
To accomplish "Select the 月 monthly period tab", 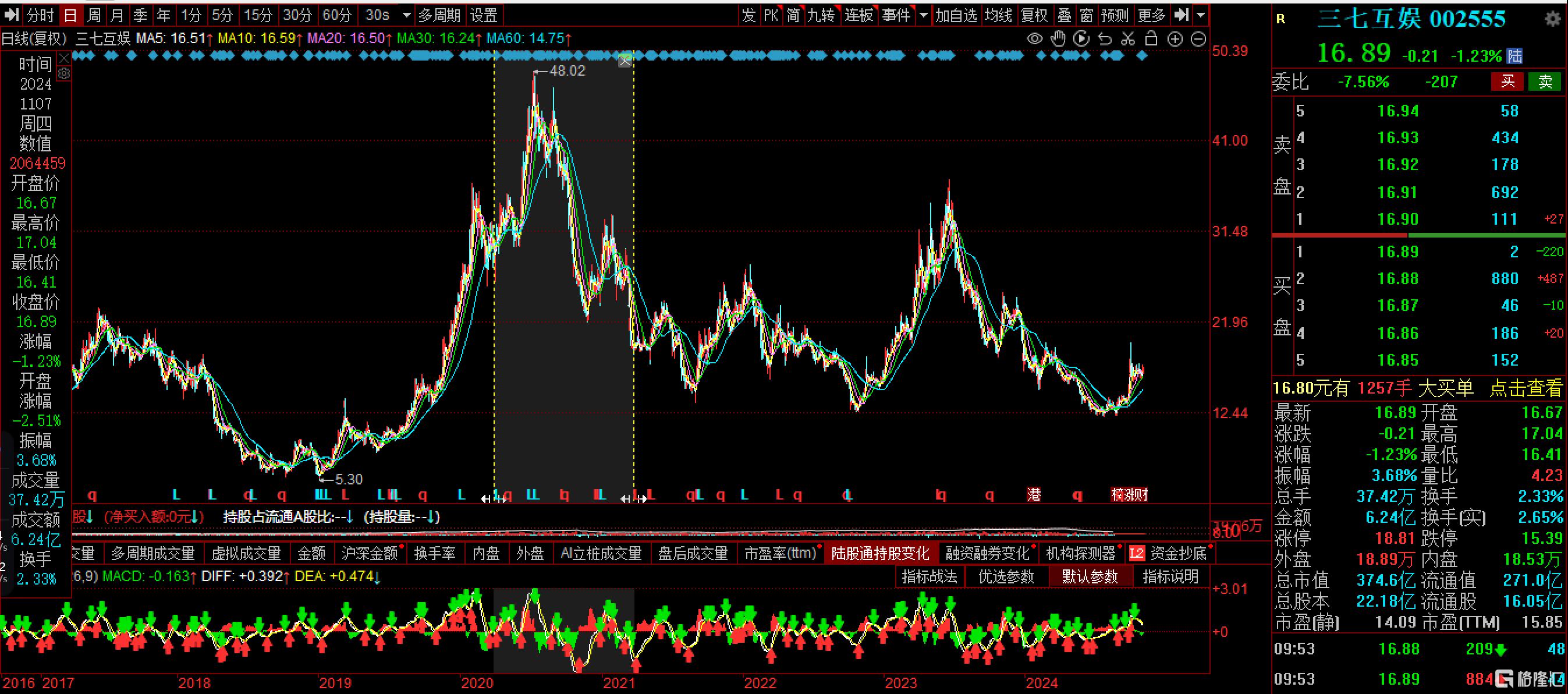I will (117, 15).
